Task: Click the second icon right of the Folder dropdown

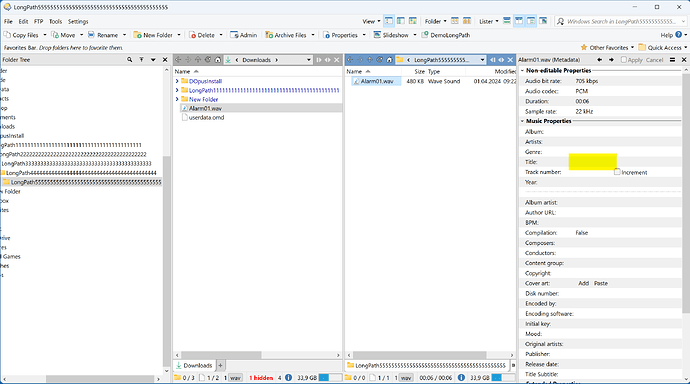Action: pyautogui.click(x=466, y=21)
